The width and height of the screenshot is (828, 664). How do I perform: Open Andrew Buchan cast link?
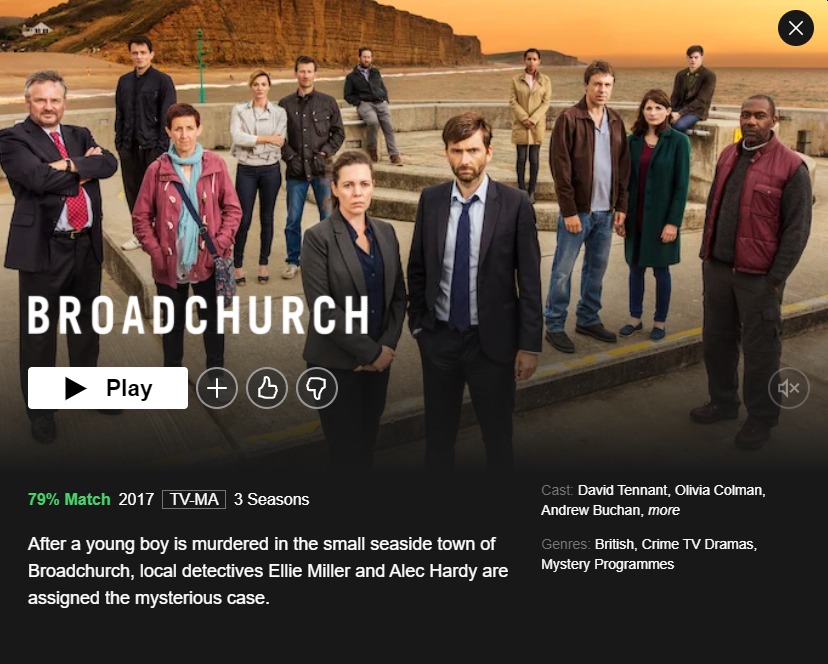(x=591, y=510)
